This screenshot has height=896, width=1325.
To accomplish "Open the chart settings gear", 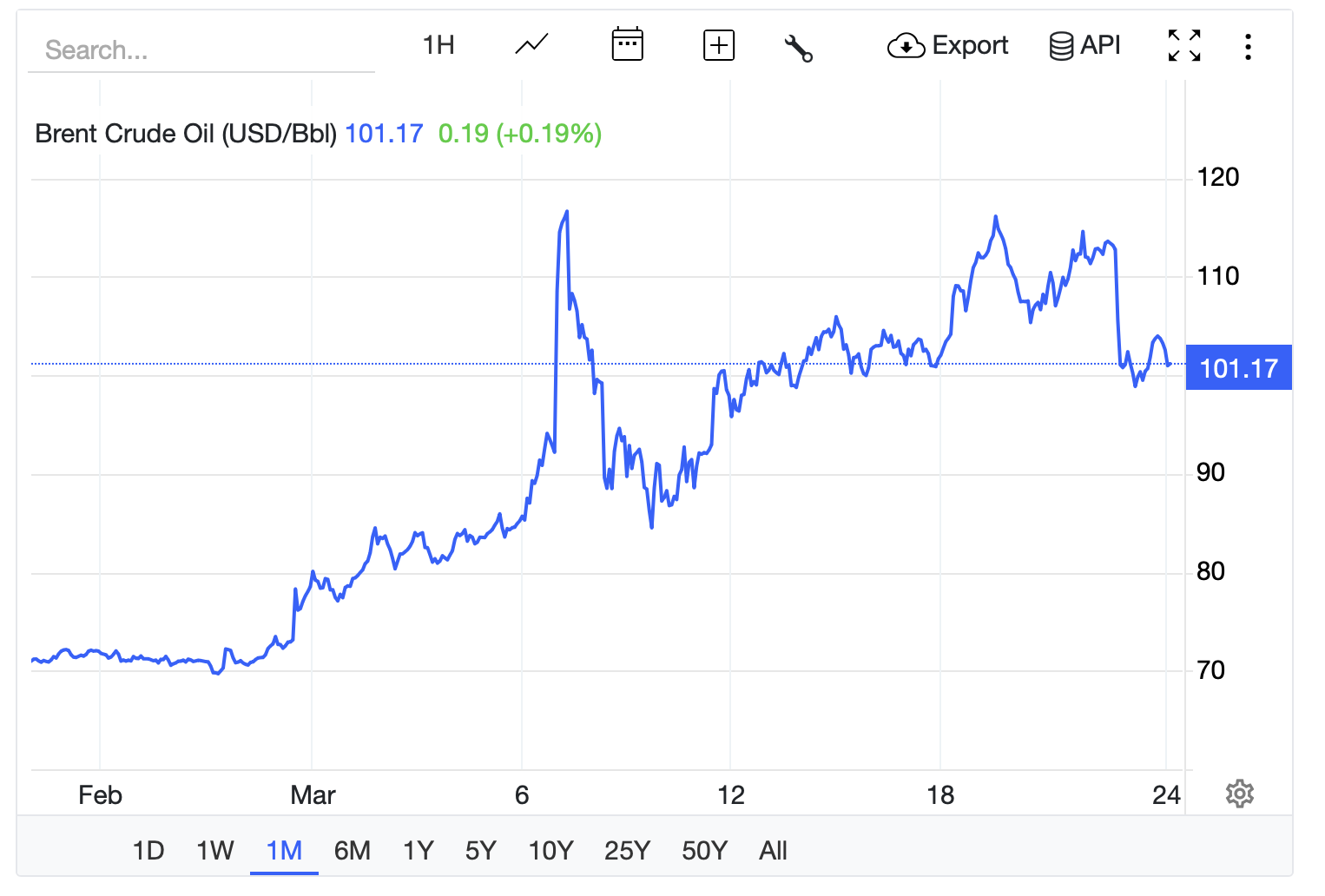I will click(x=1240, y=794).
